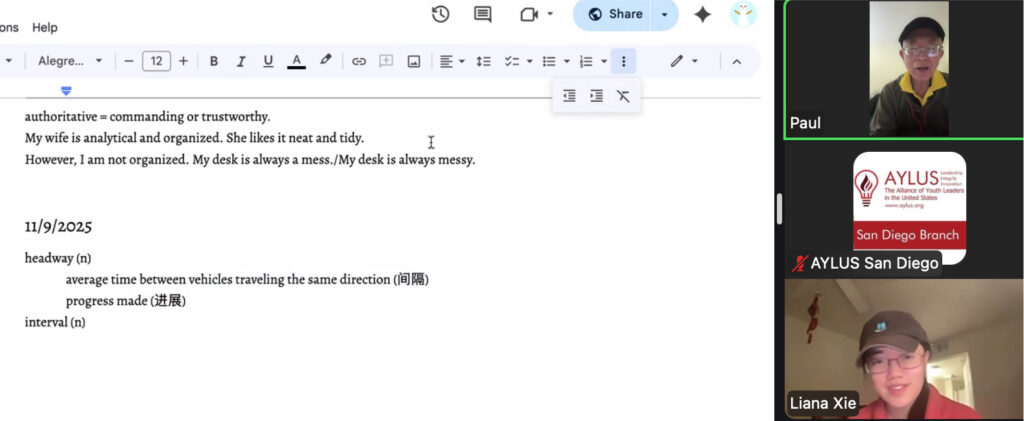Screen dimensions: 1024x421
Task: Increase indent of the paragraph
Action: point(596,96)
